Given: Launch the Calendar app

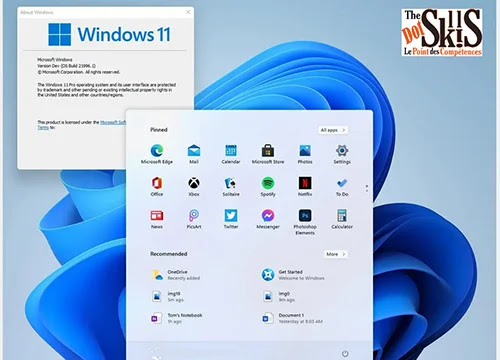Looking at the screenshot, I should (231, 154).
